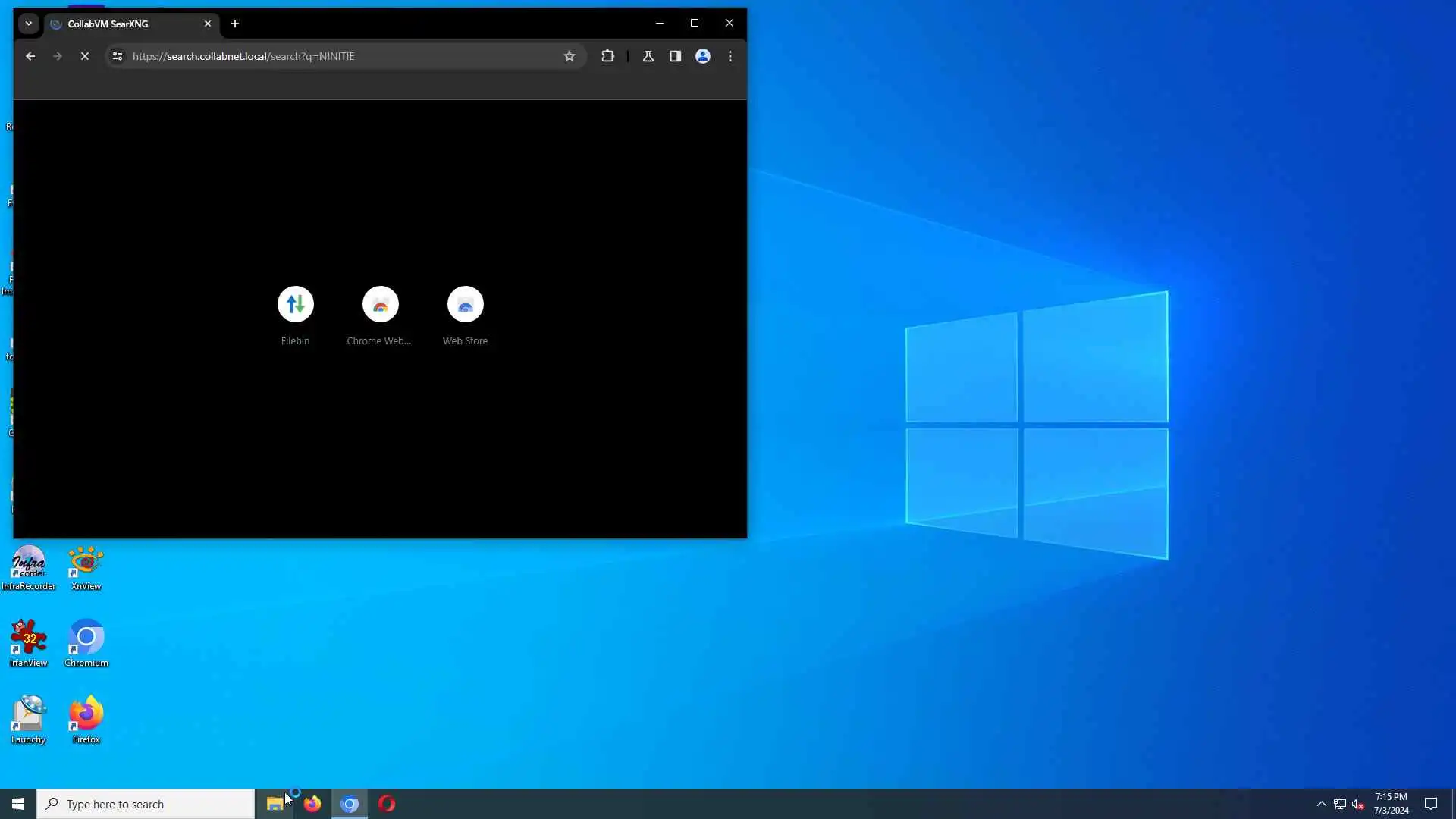Open the profile avatar menu
This screenshot has width=1456, height=819.
coord(703,56)
